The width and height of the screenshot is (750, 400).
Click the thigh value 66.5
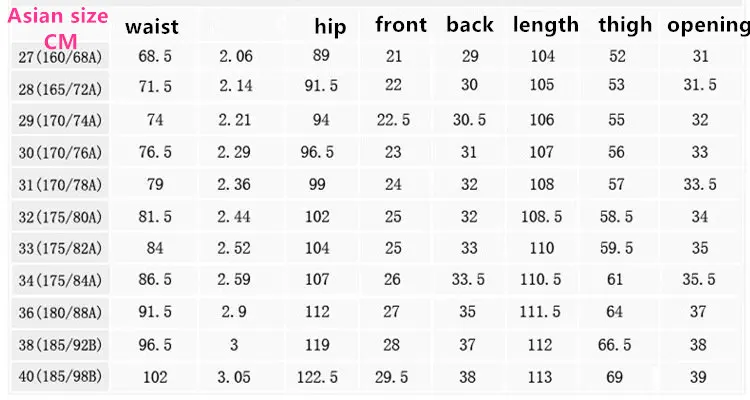(615, 344)
